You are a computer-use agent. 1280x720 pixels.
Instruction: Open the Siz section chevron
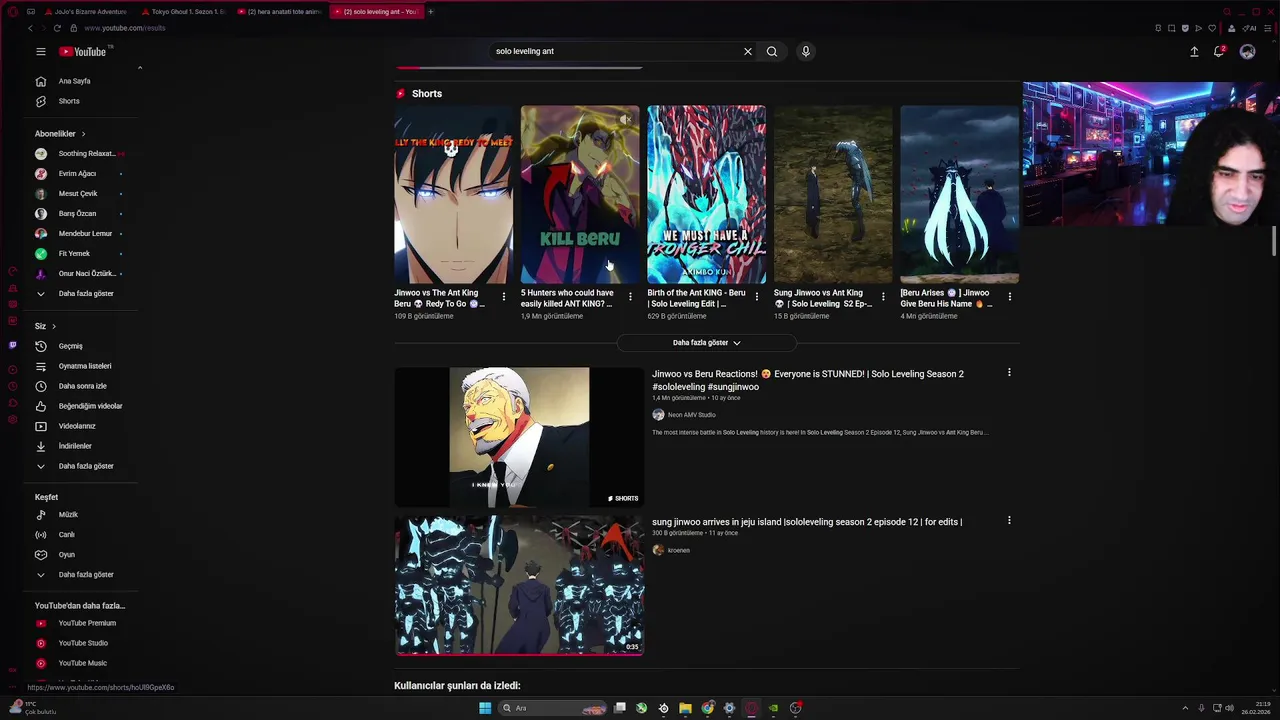coord(53,326)
